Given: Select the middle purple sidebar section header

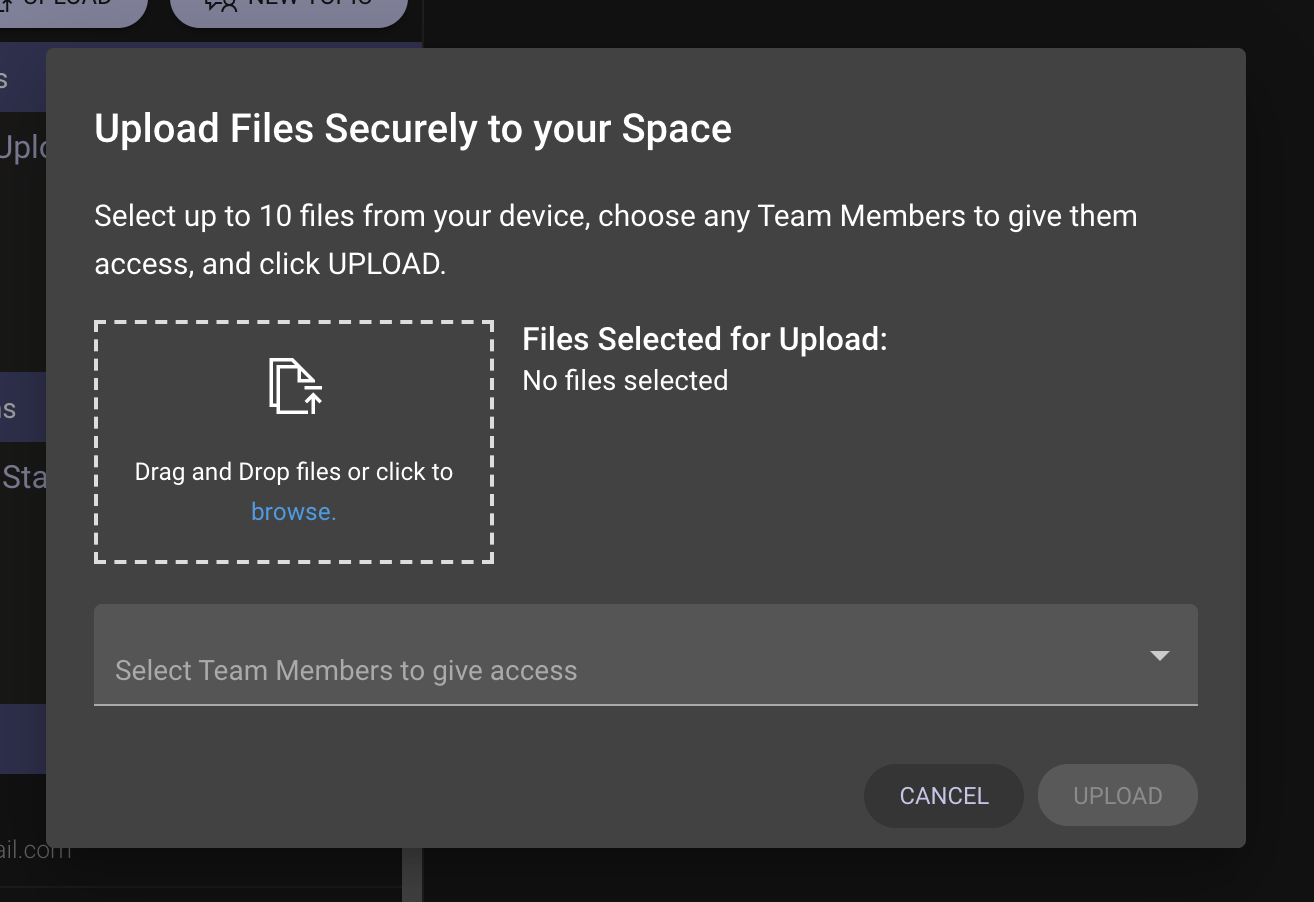Looking at the screenshot, I should click(x=22, y=408).
